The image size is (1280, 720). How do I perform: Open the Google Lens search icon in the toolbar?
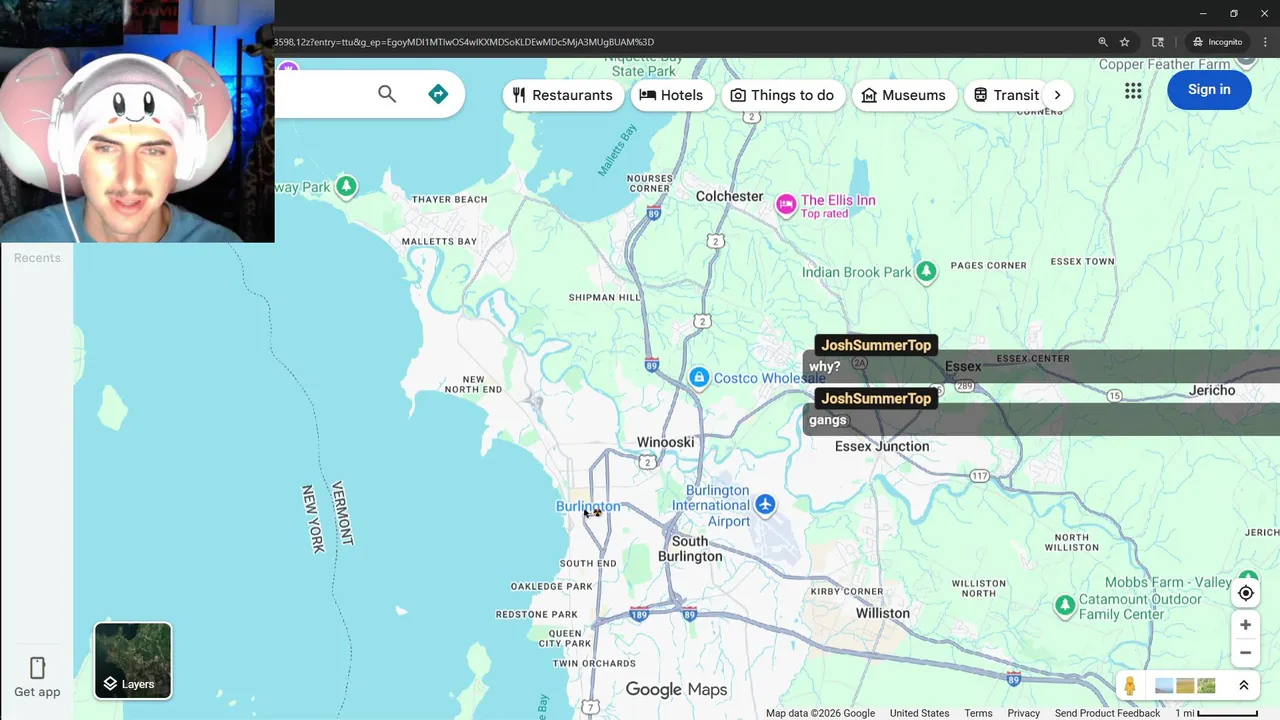click(x=1158, y=42)
